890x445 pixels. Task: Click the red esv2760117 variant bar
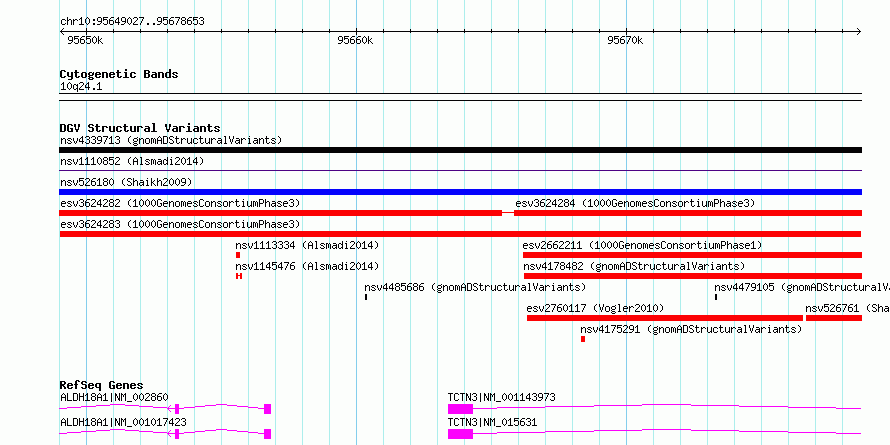coord(665,318)
